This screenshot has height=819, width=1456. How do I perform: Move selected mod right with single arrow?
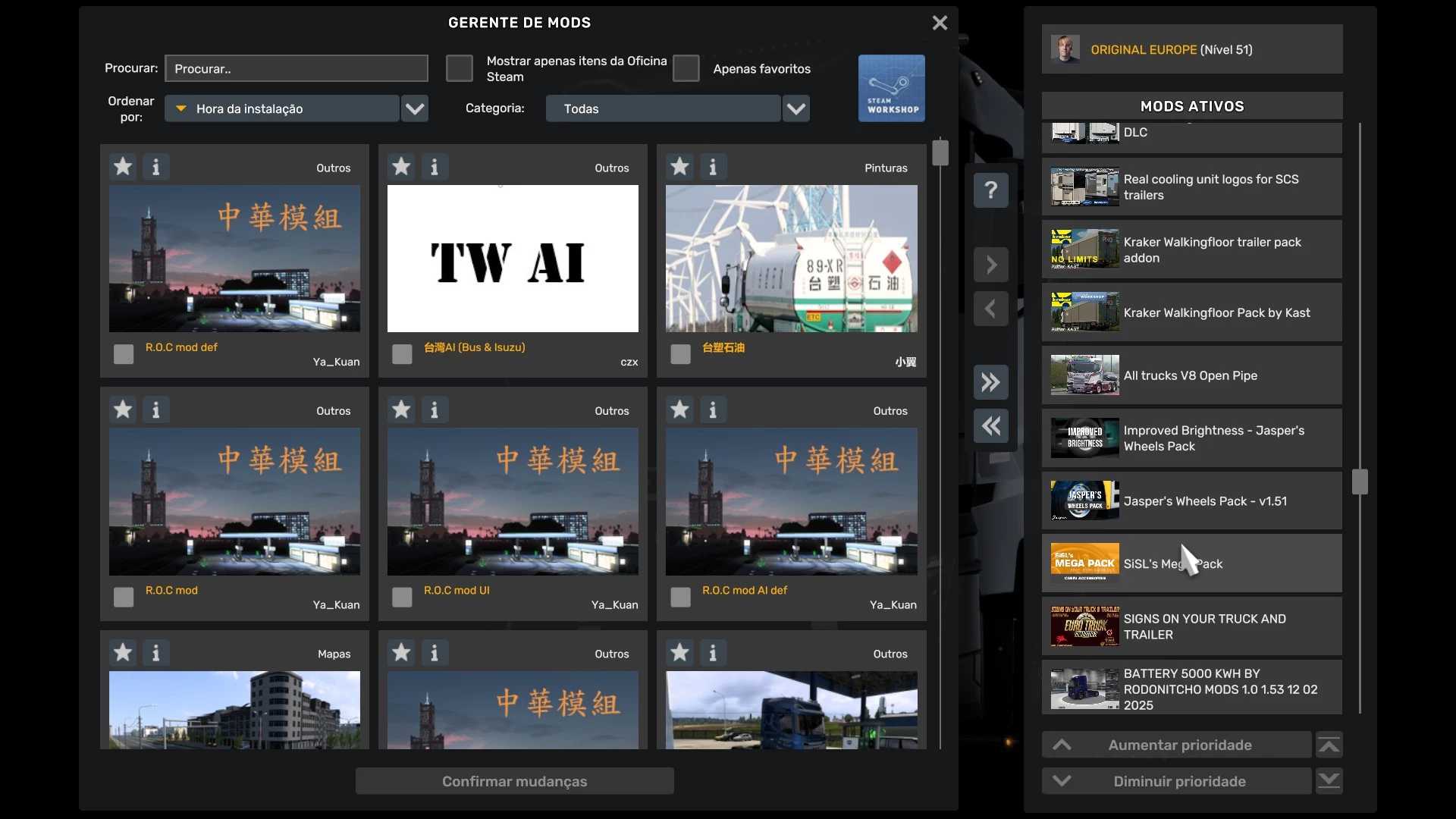990,265
